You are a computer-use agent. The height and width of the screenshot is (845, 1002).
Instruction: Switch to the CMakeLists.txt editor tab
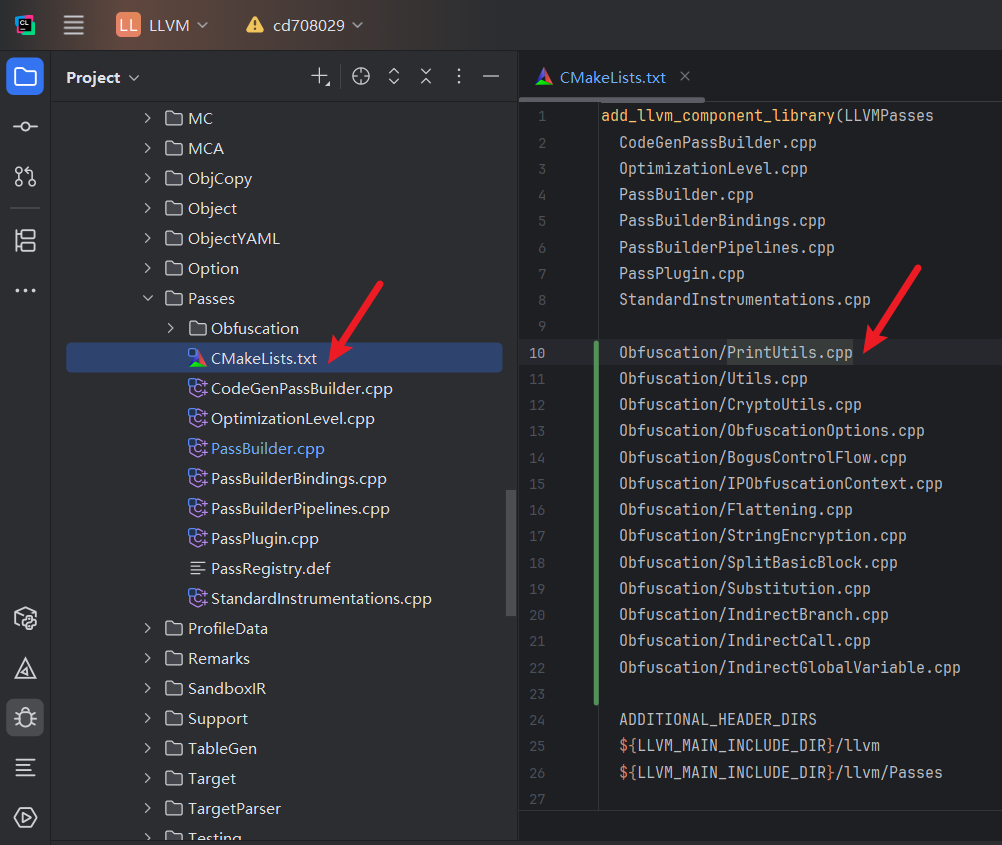[612, 77]
